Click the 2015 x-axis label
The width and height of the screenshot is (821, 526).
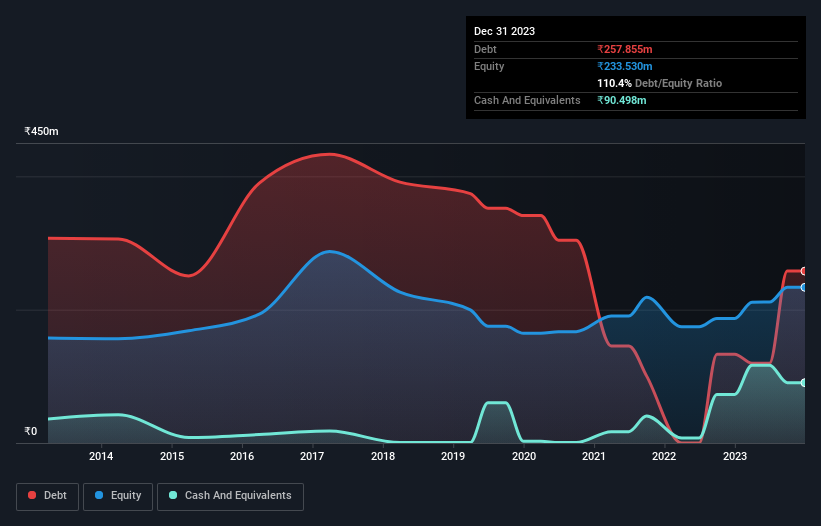[x=172, y=456]
